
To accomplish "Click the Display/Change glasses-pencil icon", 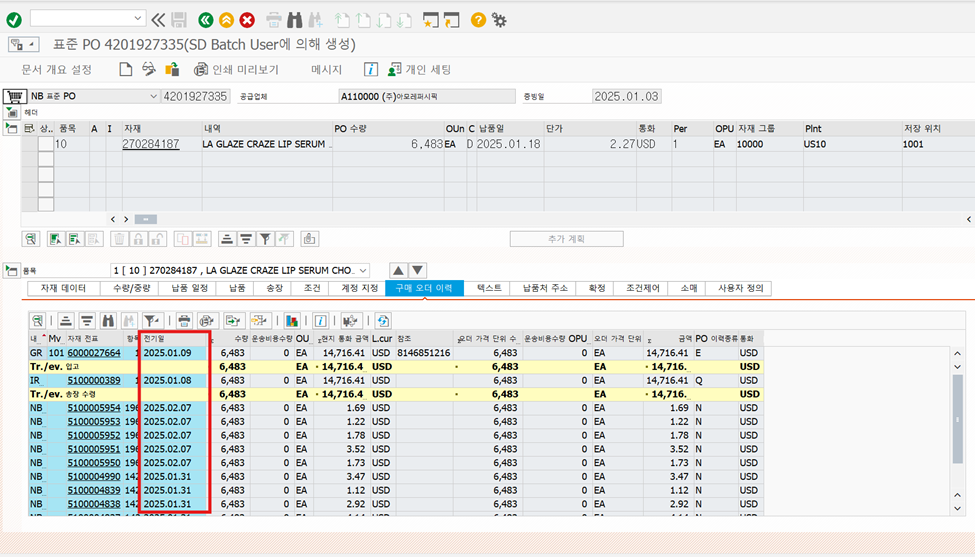I will click(148, 69).
